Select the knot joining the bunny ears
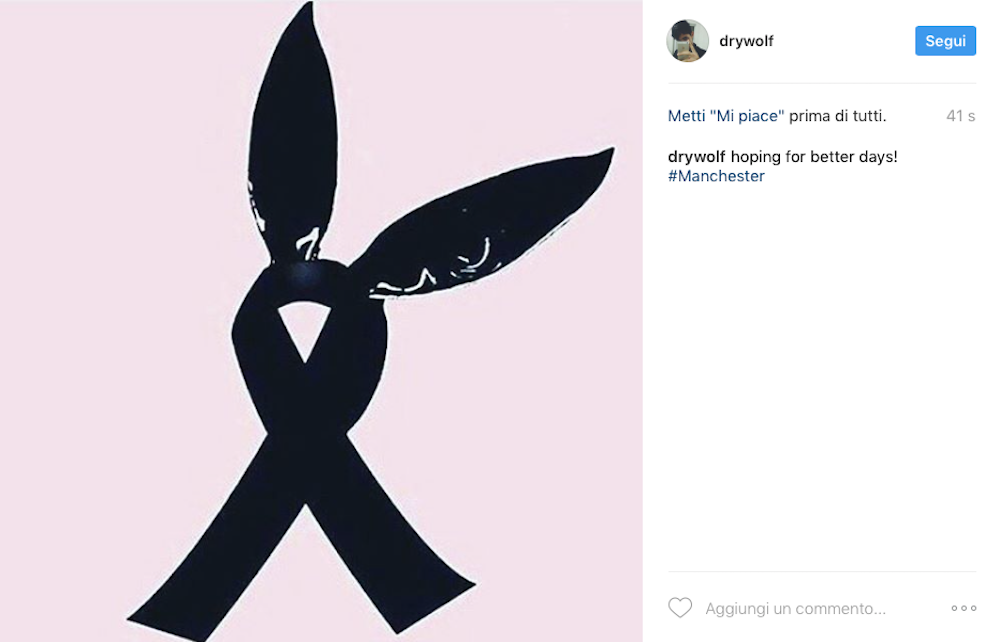This screenshot has width=1000, height=642. point(306,277)
